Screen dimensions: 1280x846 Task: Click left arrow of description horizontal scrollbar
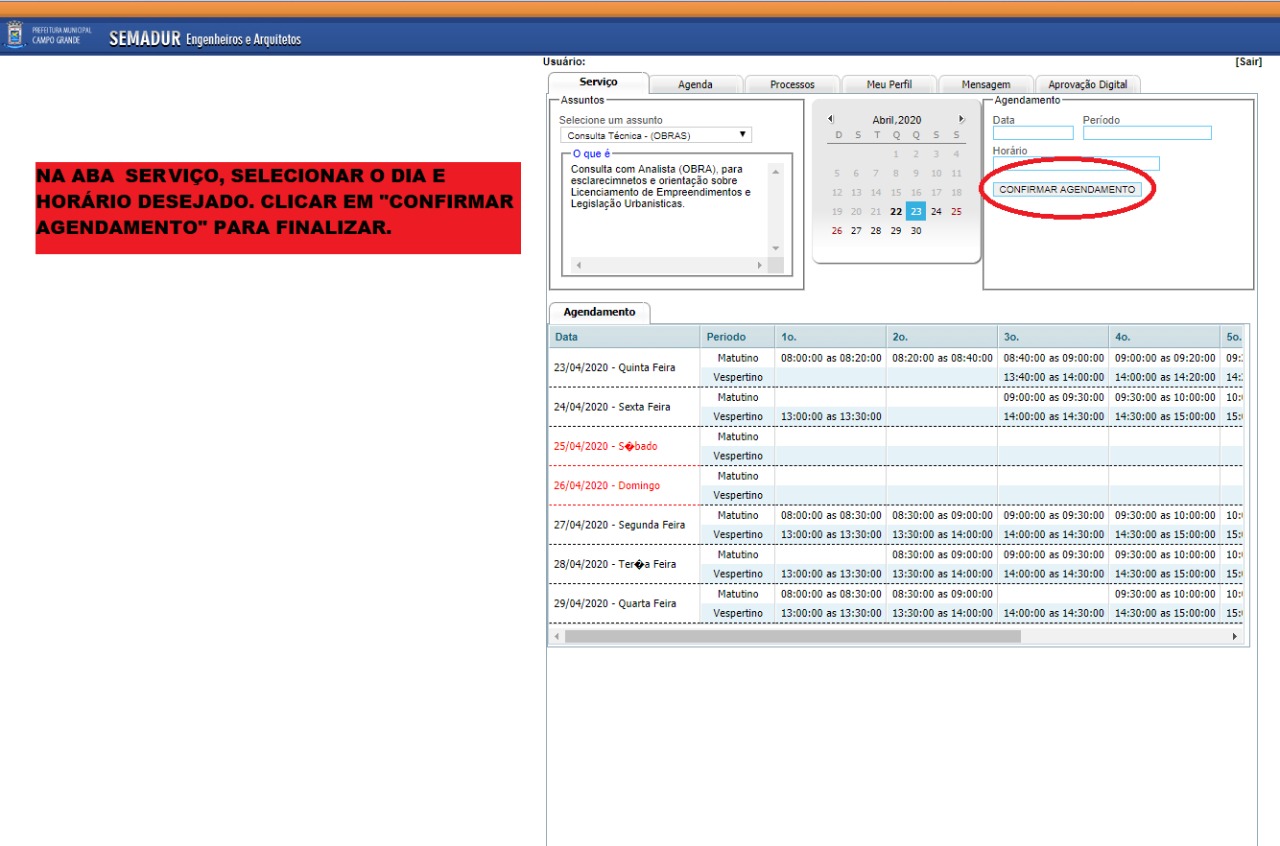[579, 265]
